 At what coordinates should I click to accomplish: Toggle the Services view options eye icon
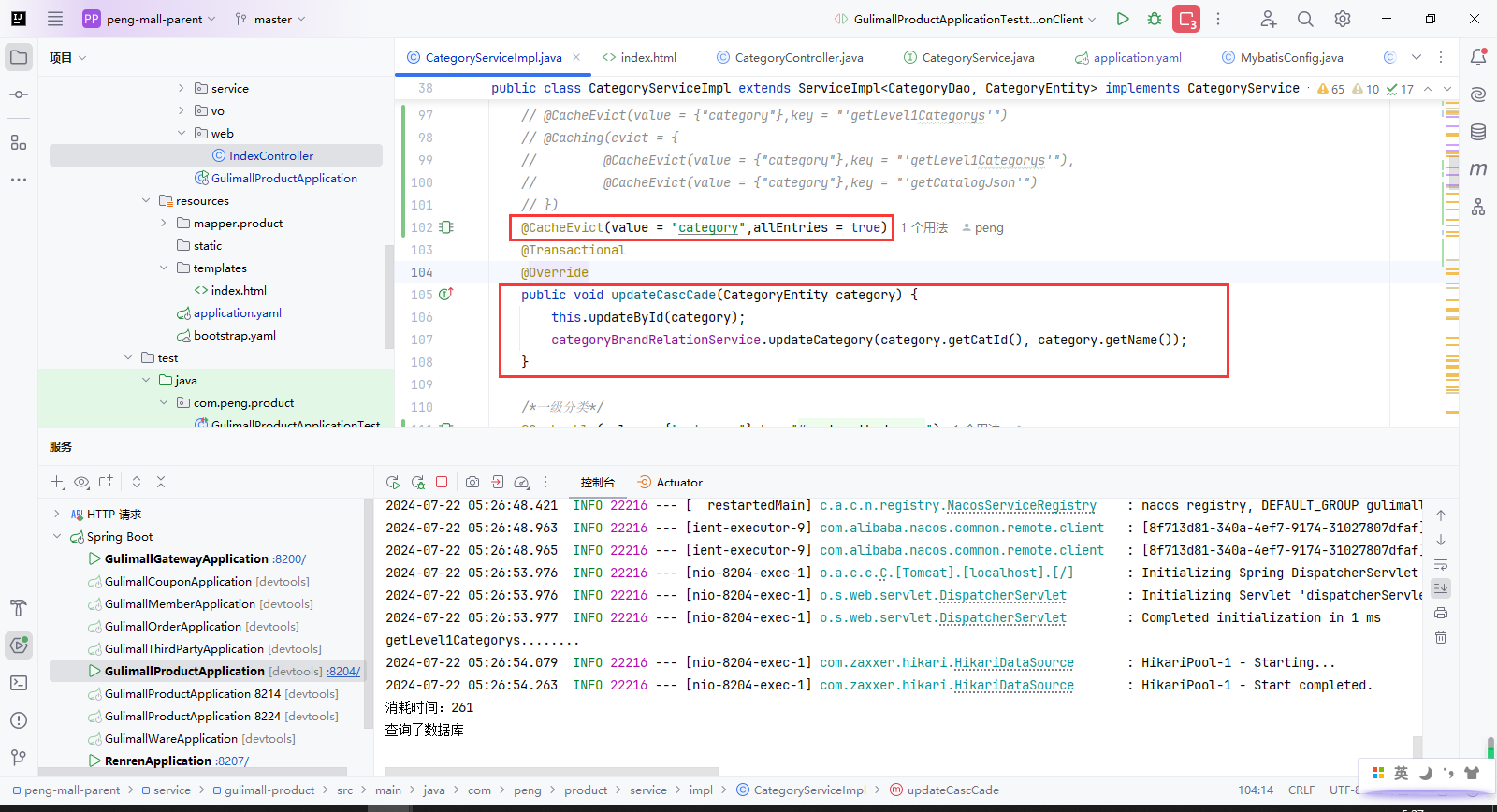pos(81,482)
